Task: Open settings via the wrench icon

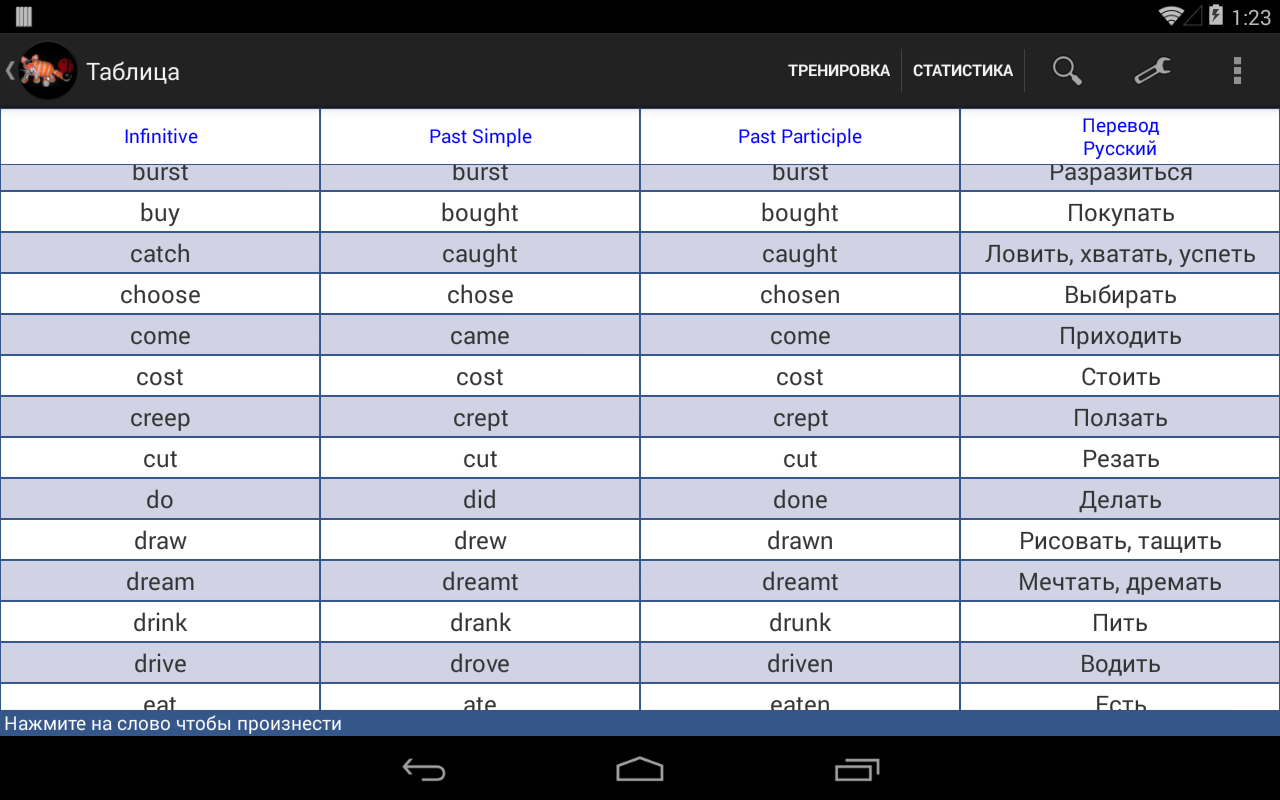Action: 1152,71
